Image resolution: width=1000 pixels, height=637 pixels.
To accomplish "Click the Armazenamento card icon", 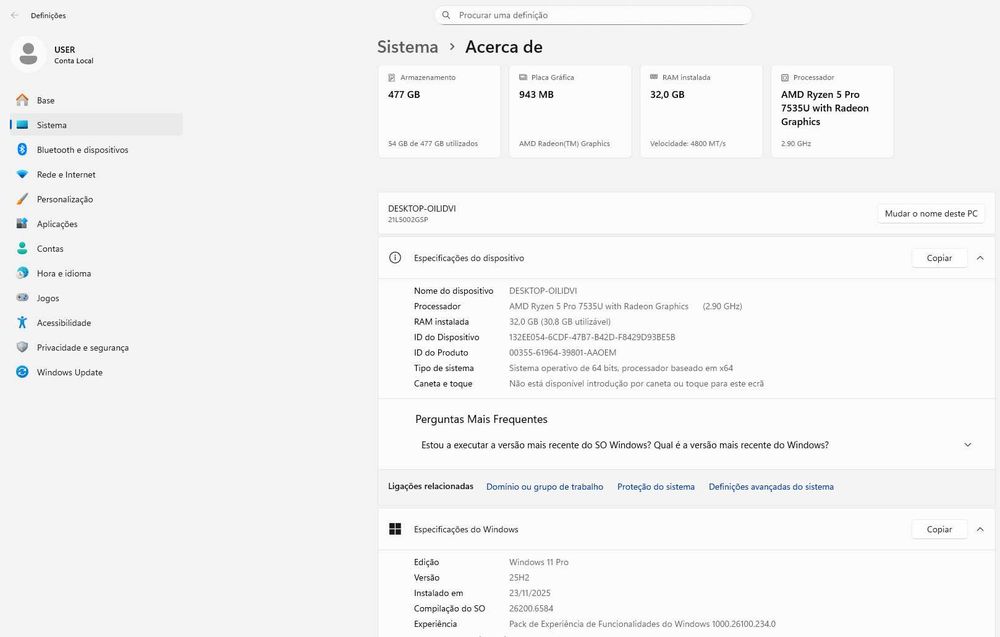I will click(x=392, y=77).
